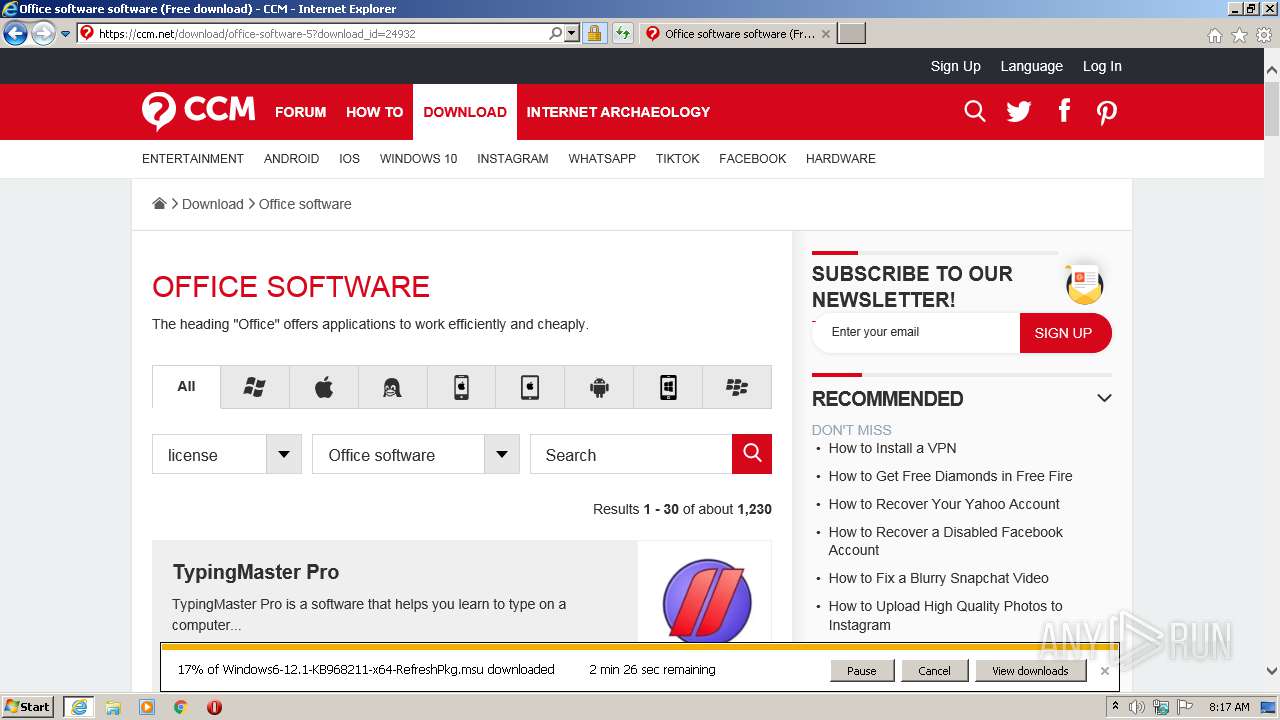Viewport: 1280px width, 720px height.
Task: Click the home breadcrumb icon
Action: 159,203
